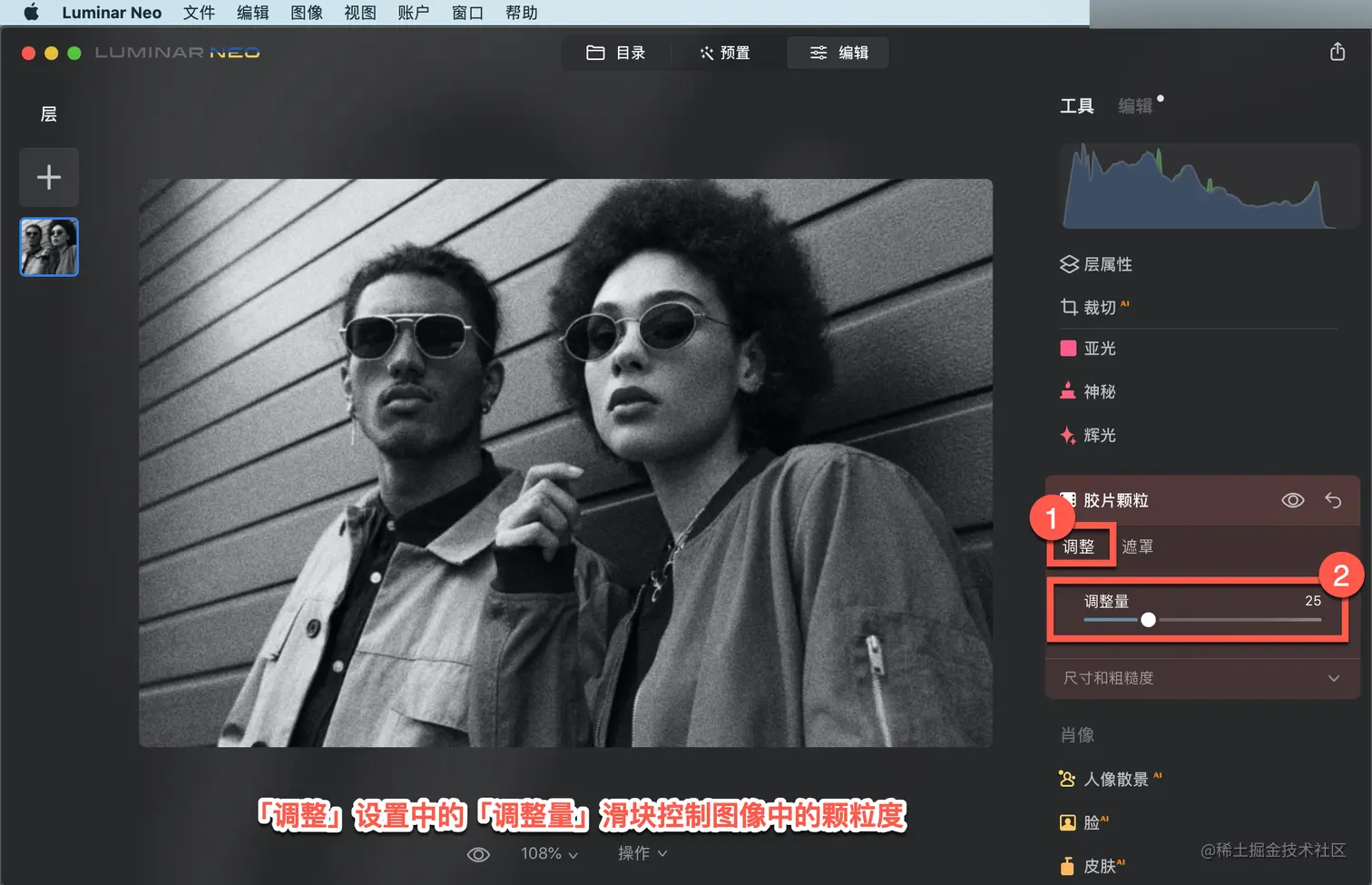Reset the 胶片颗粒 tool settings
The height and width of the screenshot is (885, 1372).
[x=1333, y=500]
